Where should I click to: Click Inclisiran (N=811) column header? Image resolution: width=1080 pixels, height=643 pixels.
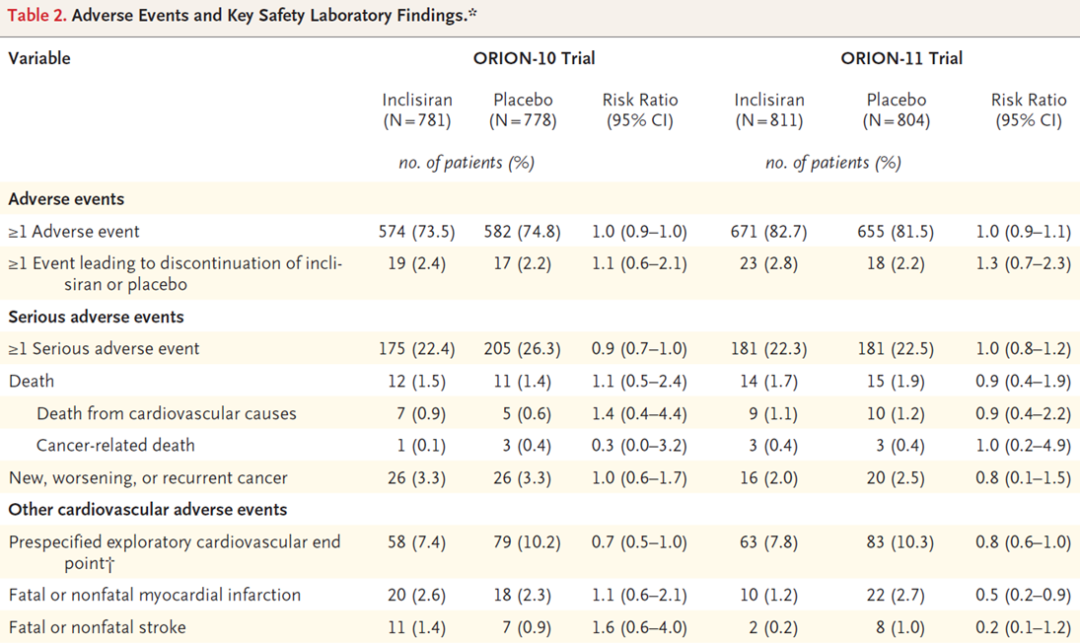pos(768,110)
